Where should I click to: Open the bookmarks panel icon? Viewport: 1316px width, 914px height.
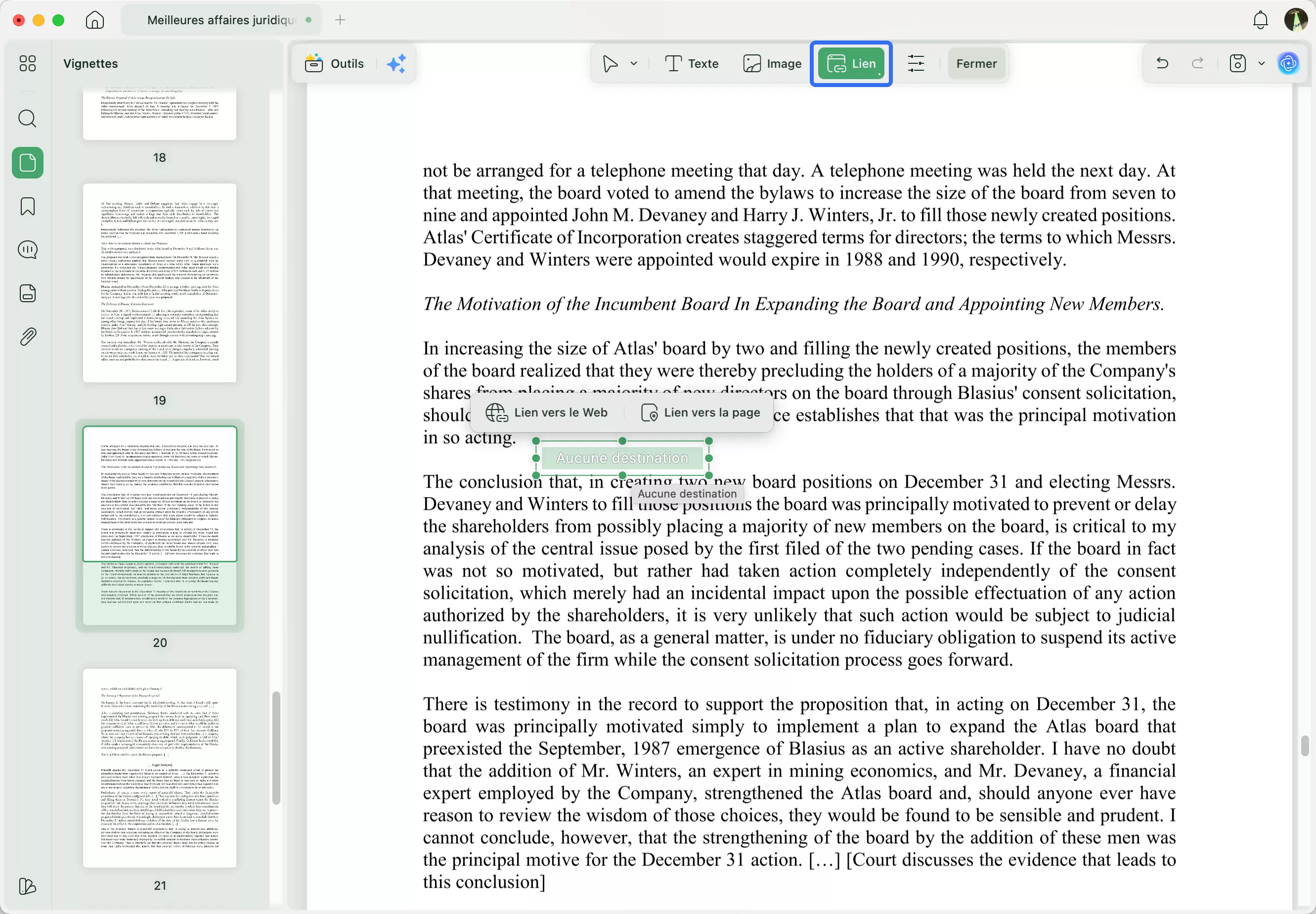(28, 206)
